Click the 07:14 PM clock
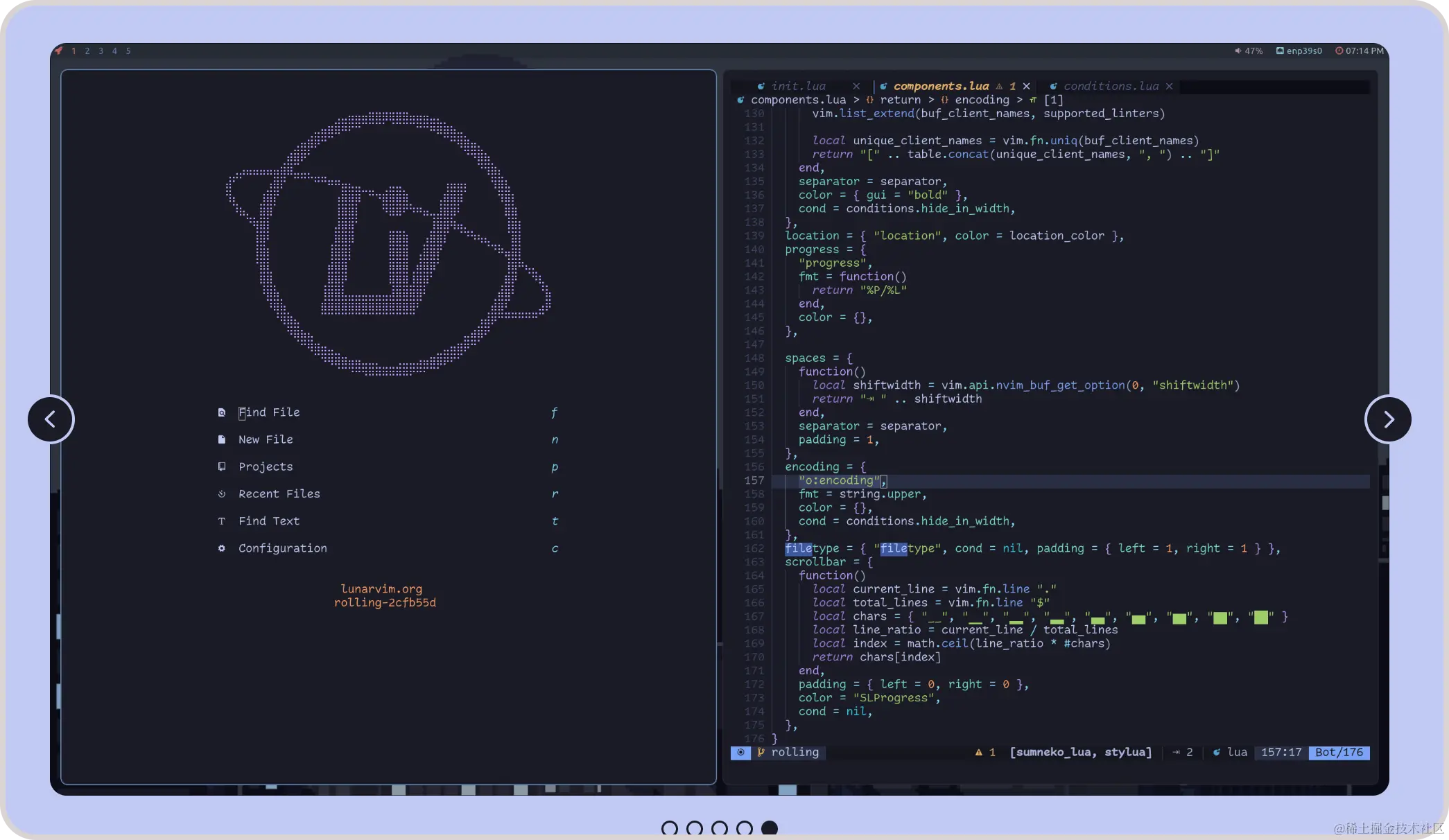Viewport: 1449px width, 840px height. click(x=1360, y=51)
